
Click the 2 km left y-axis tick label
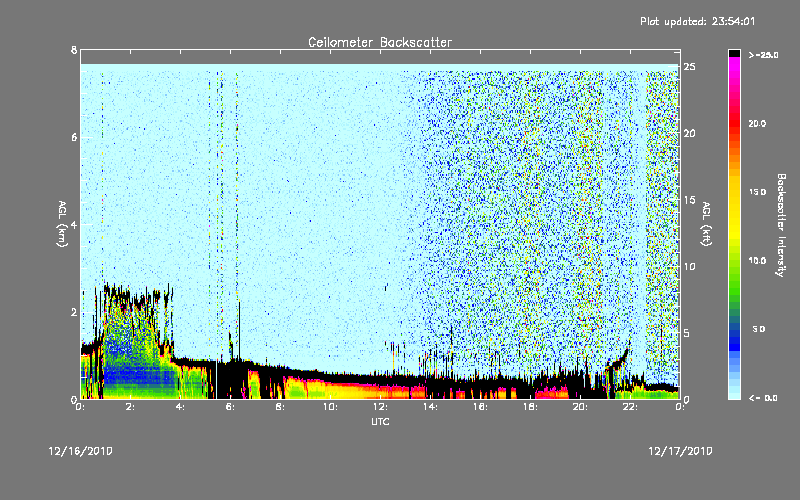(74, 312)
